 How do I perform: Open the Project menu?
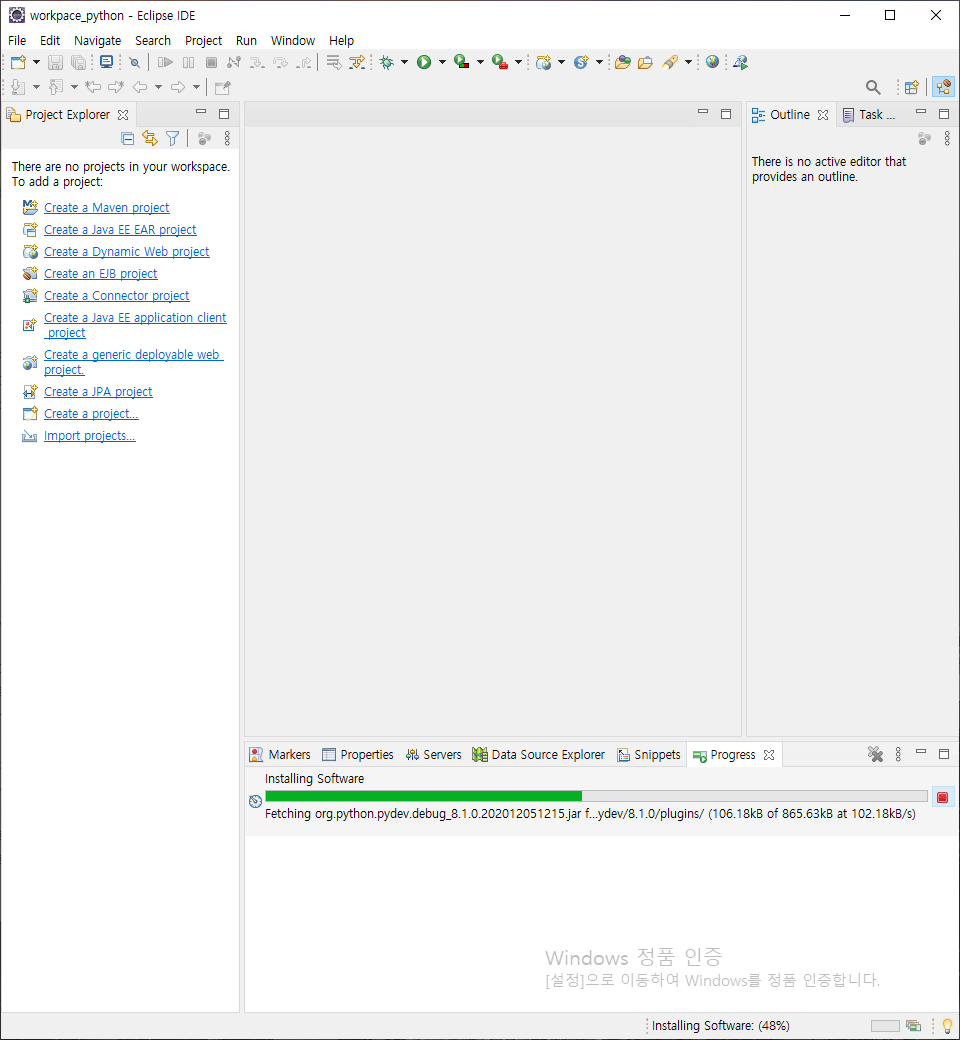(x=204, y=40)
